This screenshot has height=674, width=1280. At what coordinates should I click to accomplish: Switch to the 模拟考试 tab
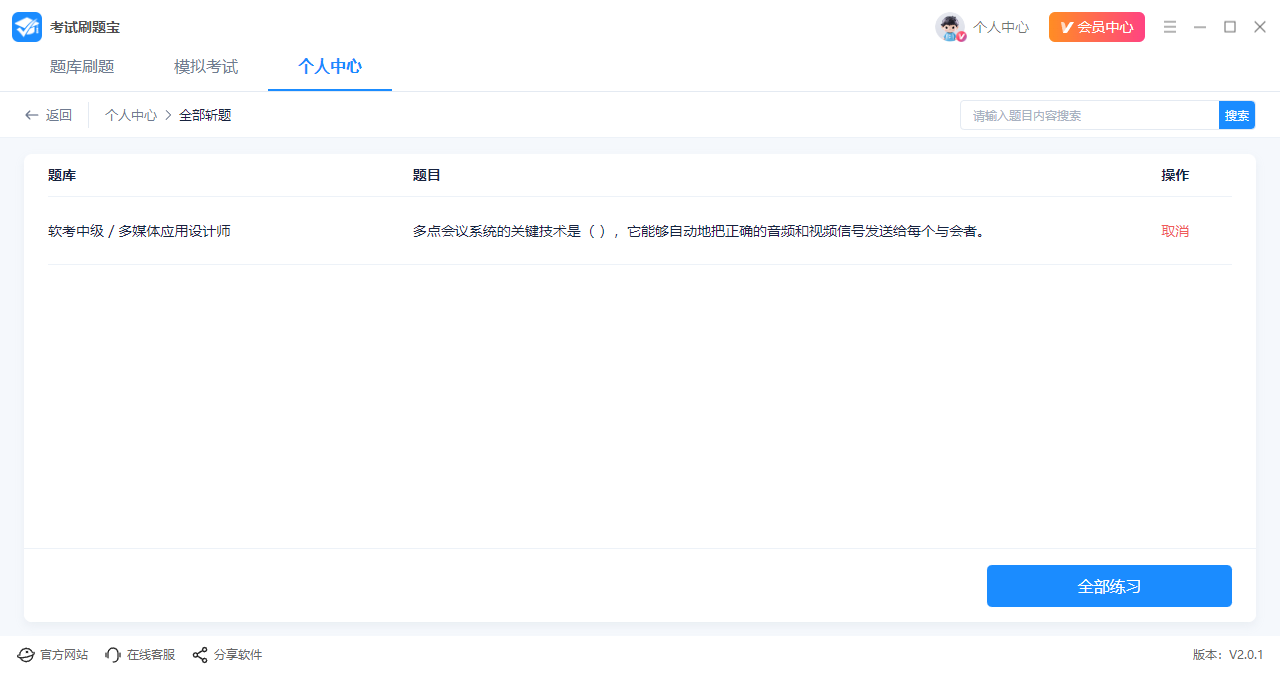[x=206, y=67]
